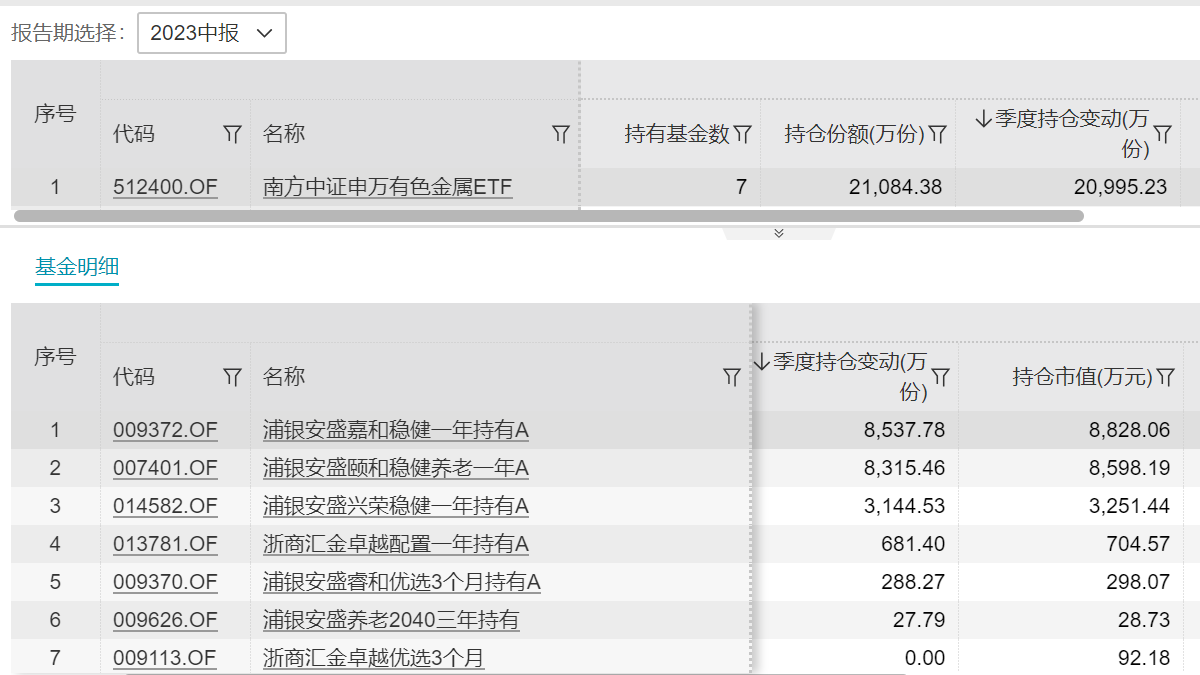
Task: Select the 288.27 value cell
Action: click(x=855, y=582)
